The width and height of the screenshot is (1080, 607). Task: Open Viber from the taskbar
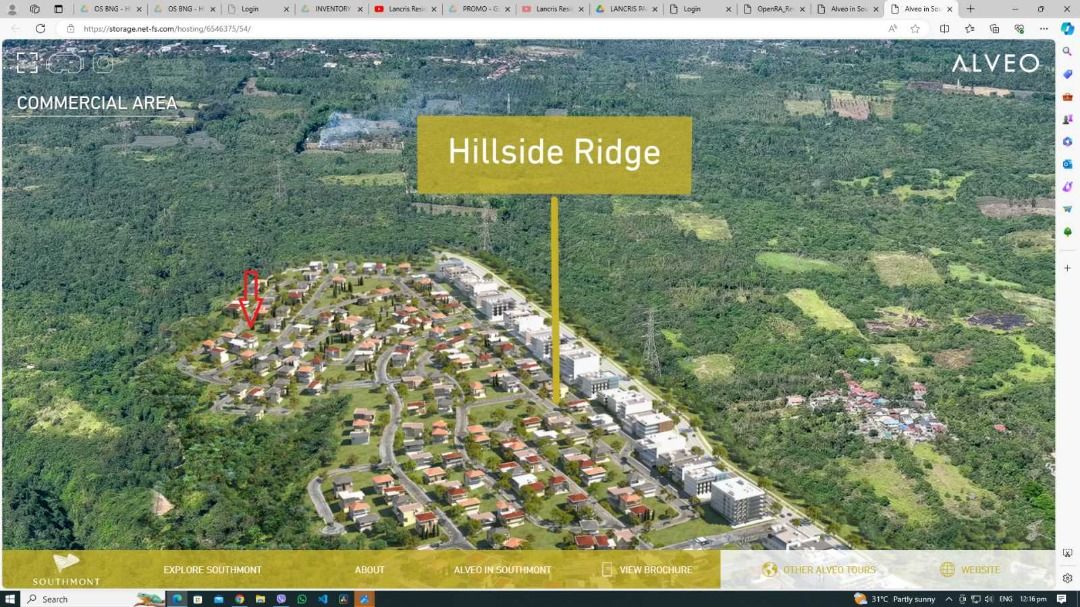point(281,599)
